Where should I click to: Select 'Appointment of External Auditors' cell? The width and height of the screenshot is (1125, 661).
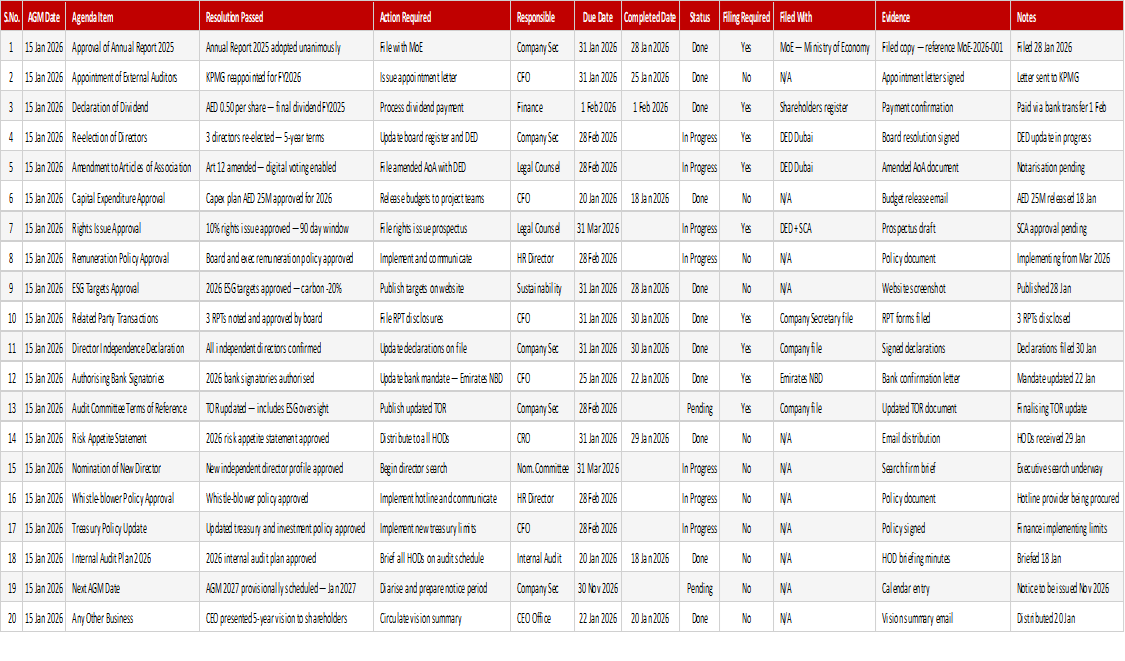coord(132,77)
